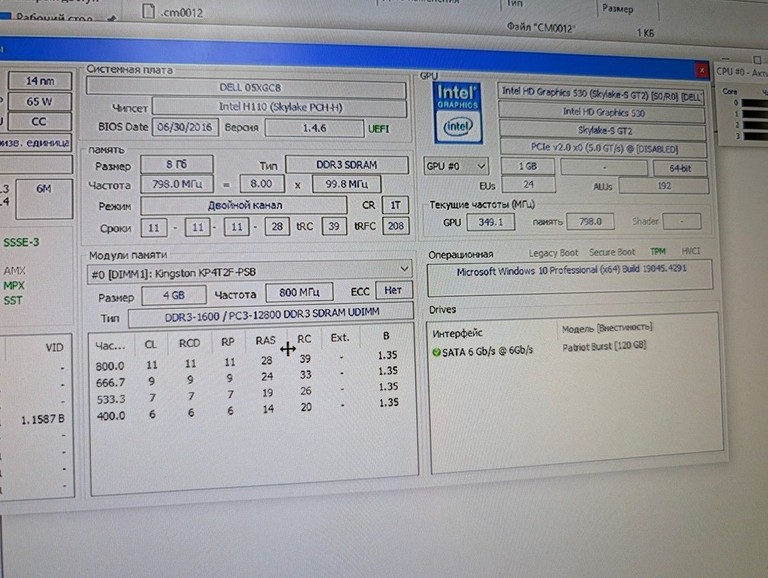Click the Модель drives column header
Image resolution: width=768 pixels, height=578 pixels.
click(x=607, y=328)
